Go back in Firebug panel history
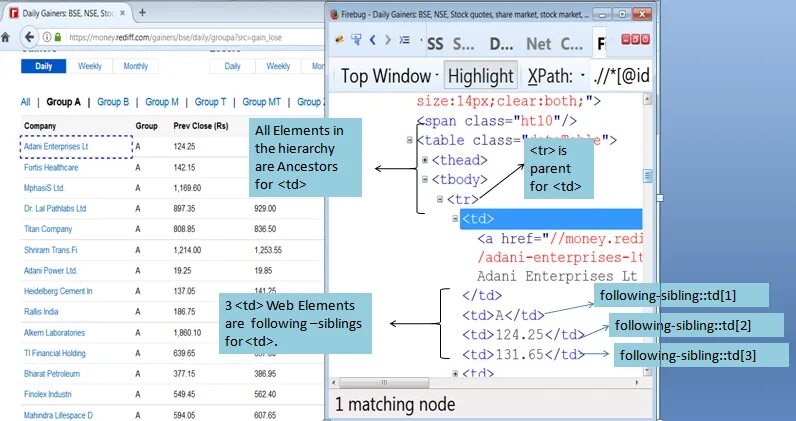 [x=373, y=39]
